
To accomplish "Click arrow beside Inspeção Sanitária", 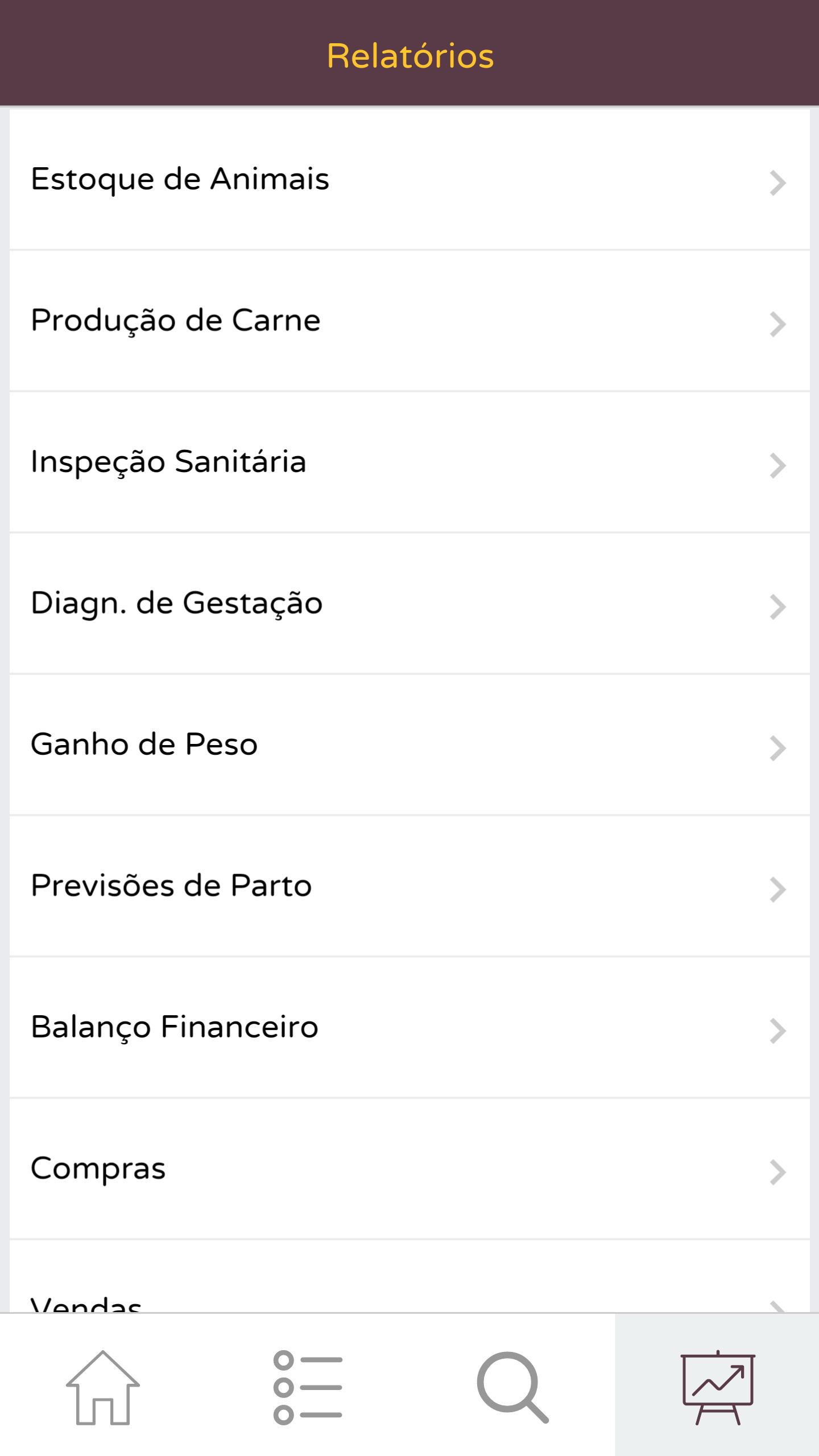I will click(x=777, y=466).
